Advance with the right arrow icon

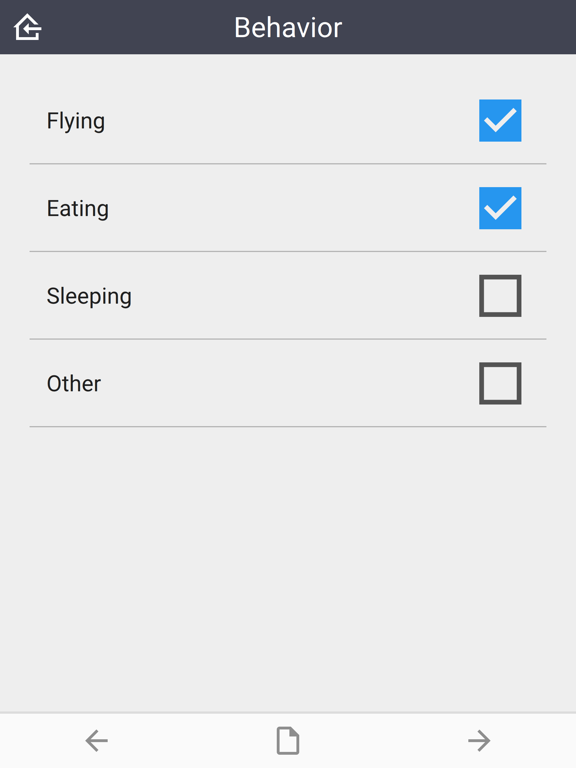click(479, 740)
